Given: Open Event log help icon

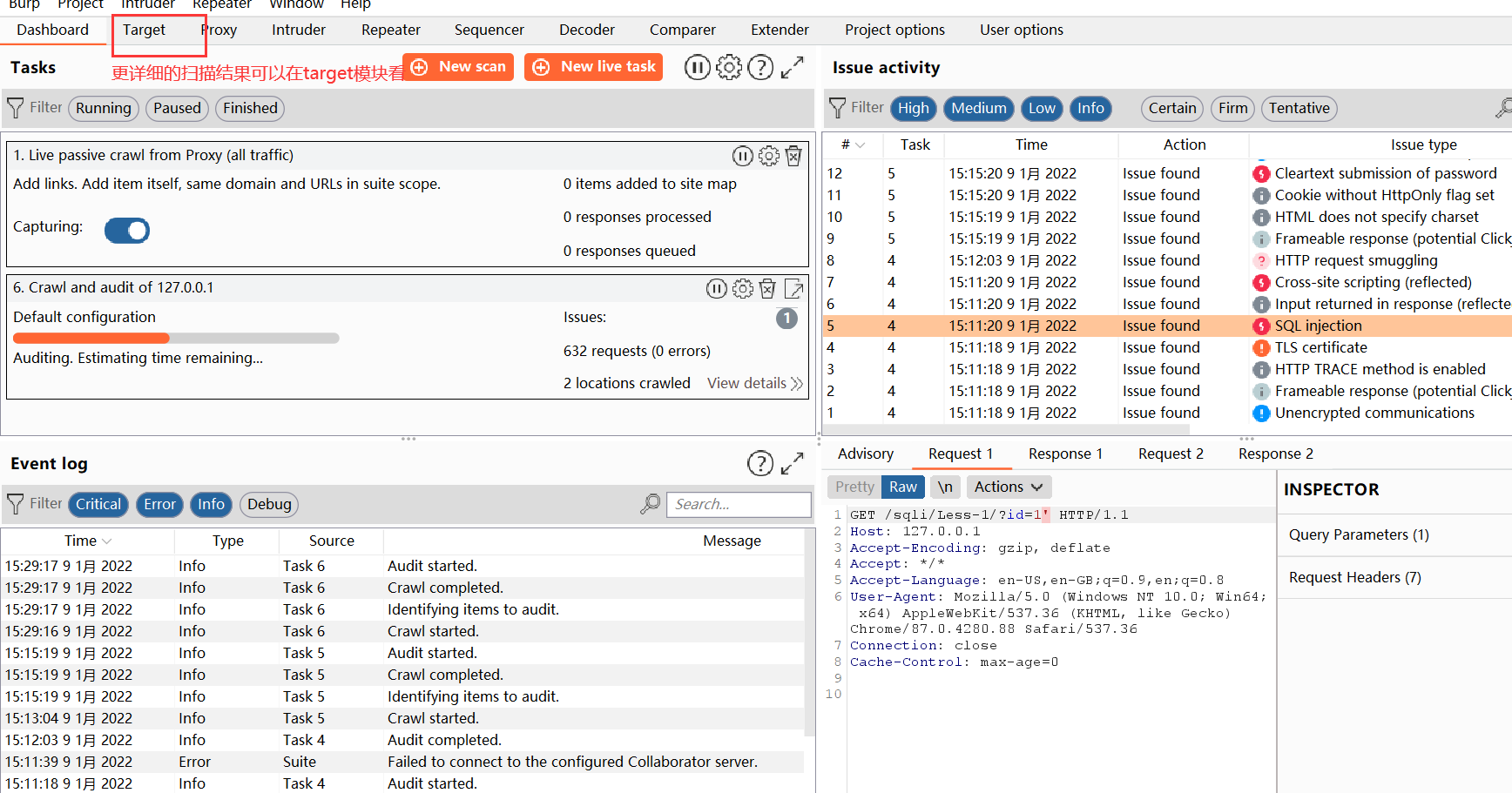Looking at the screenshot, I should coord(760,463).
